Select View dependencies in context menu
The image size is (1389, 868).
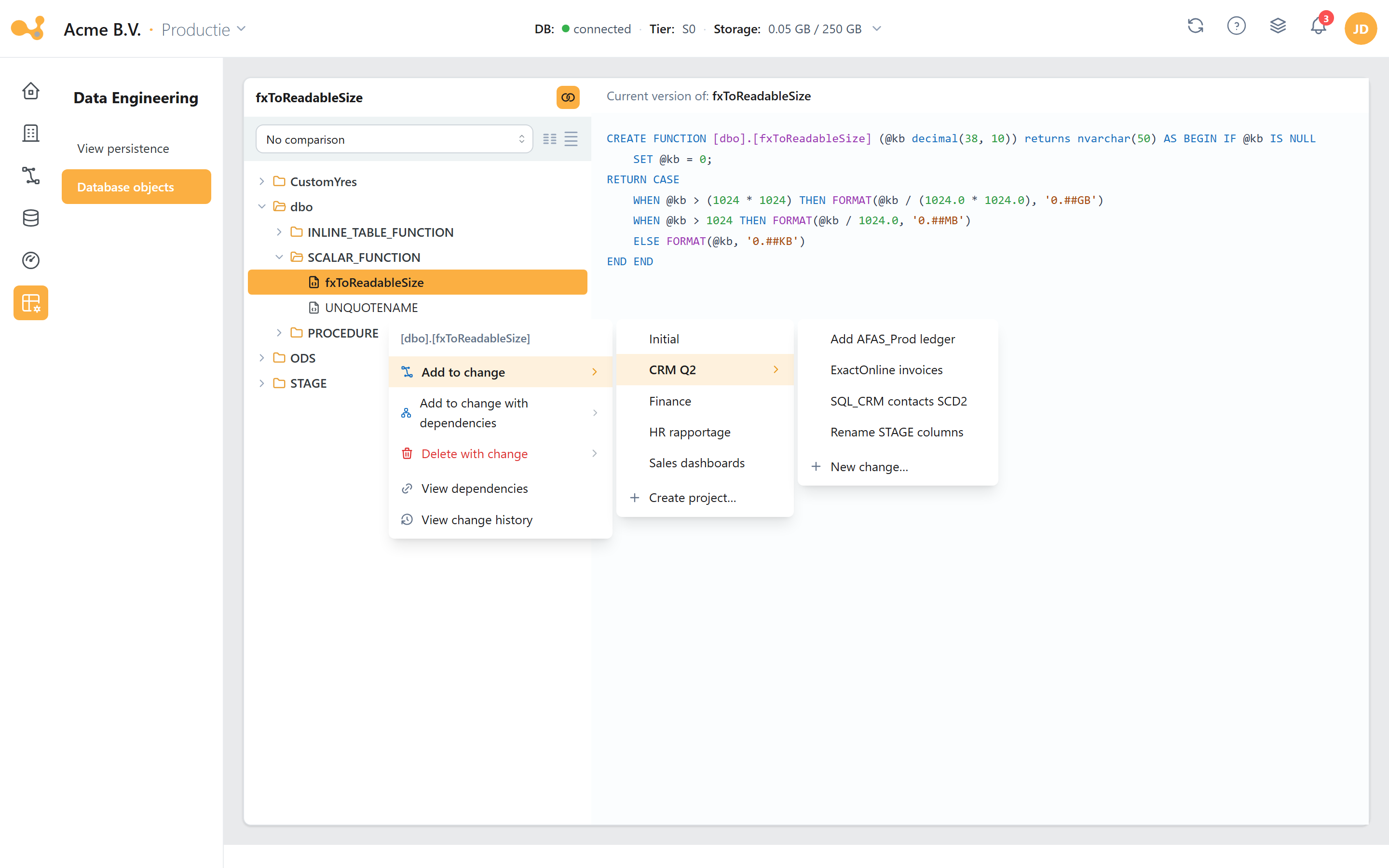500,488
